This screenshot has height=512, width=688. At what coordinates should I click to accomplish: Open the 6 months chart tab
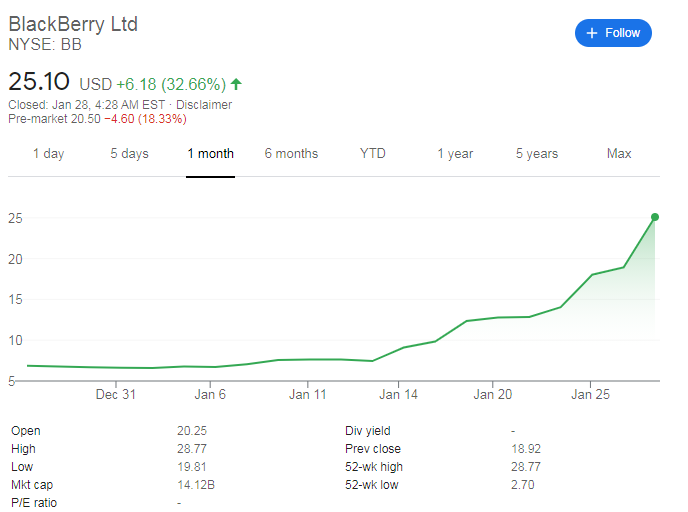coord(291,154)
